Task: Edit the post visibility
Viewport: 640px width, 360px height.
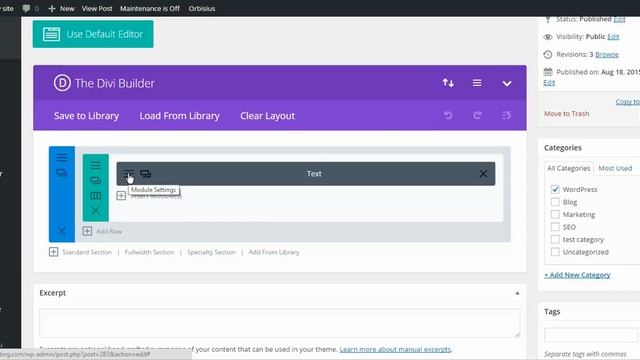Action: [613, 37]
